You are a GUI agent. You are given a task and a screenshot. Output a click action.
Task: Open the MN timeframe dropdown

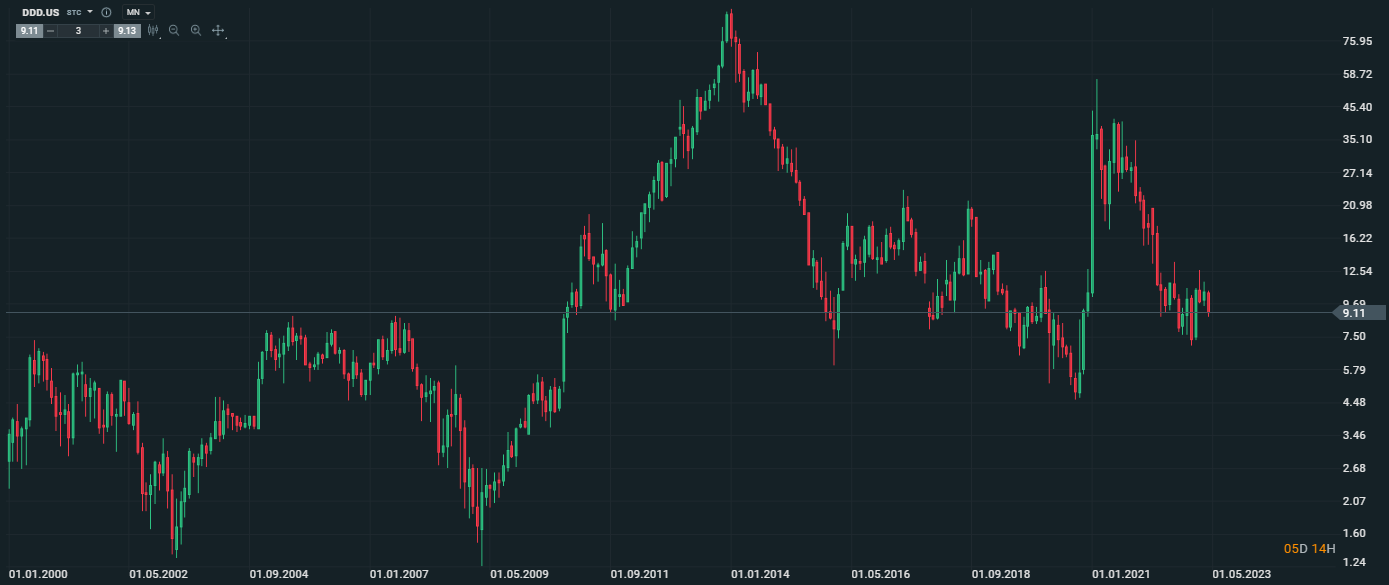coord(138,12)
